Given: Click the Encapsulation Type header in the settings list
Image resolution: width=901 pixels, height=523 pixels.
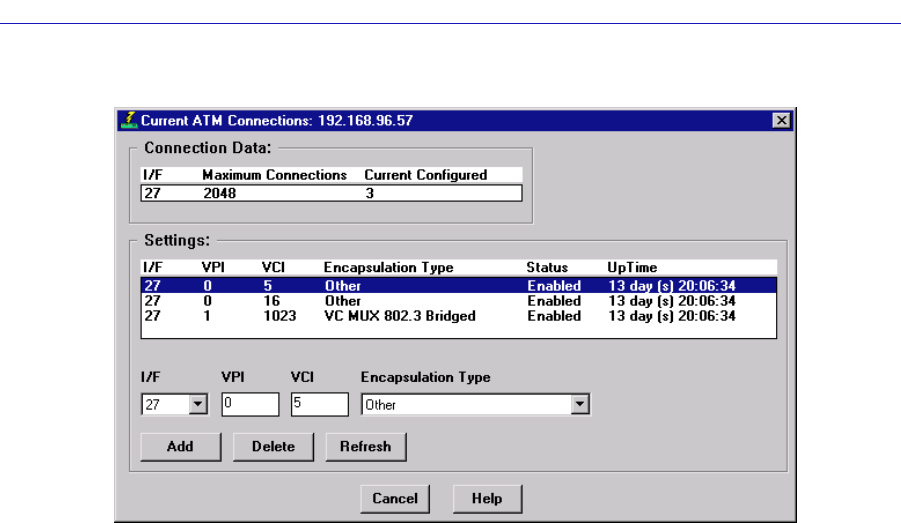Looking at the screenshot, I should click(x=388, y=268).
